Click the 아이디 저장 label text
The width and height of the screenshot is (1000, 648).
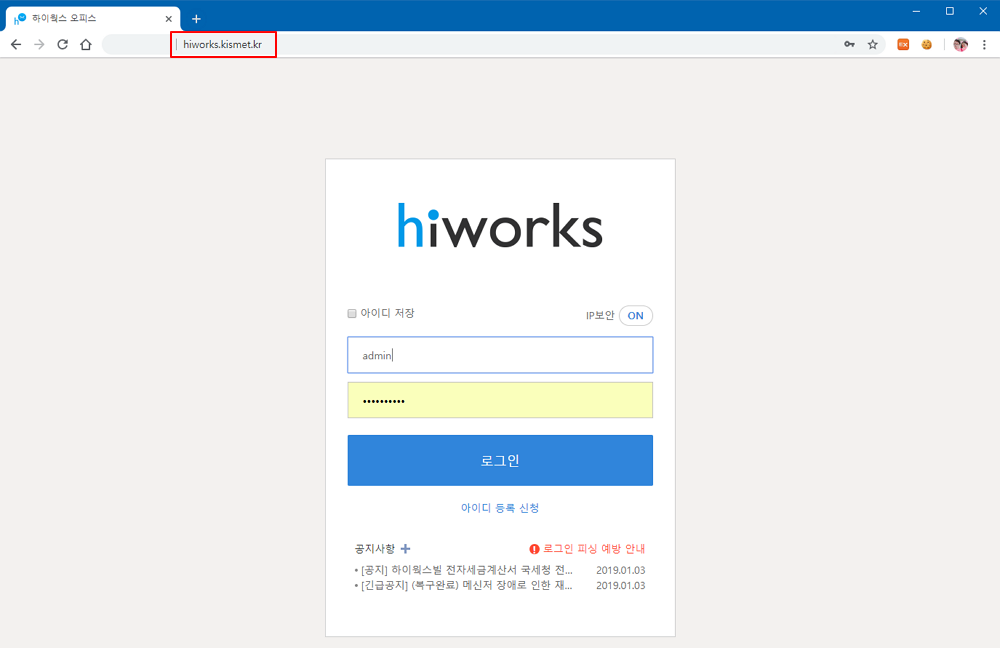click(387, 313)
